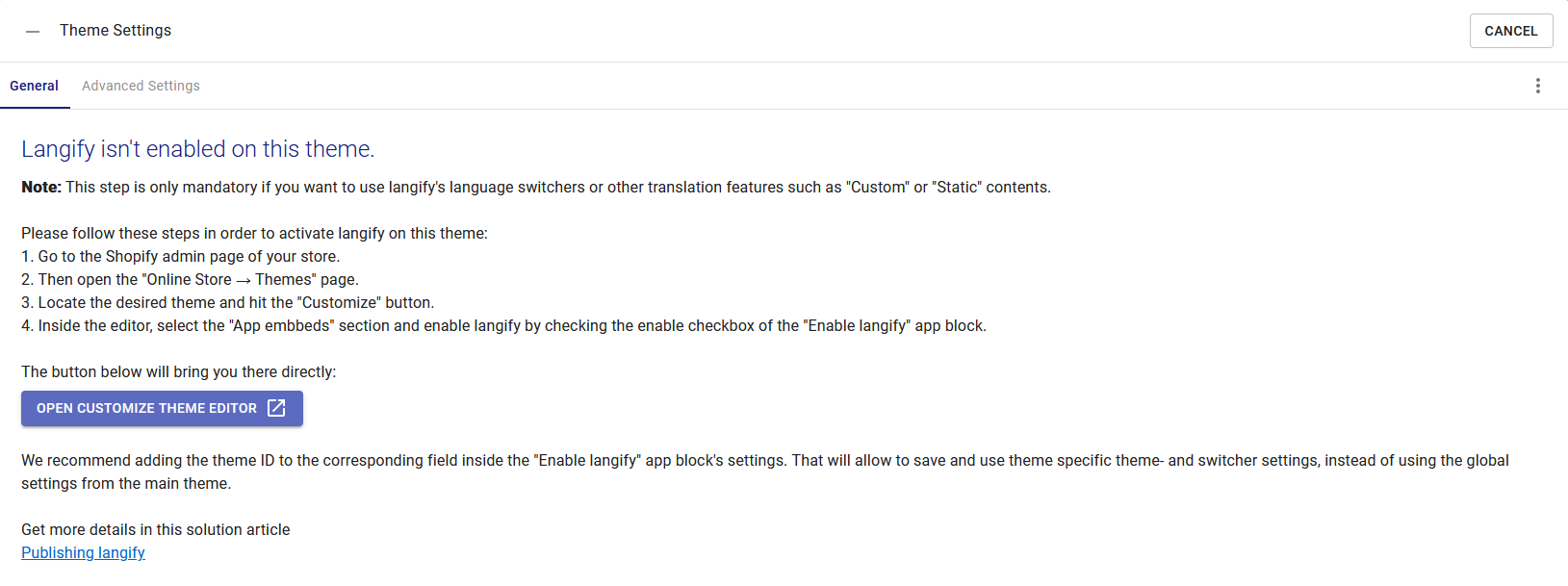
Task: Click step 4 about the App embeds section
Action: click(503, 325)
